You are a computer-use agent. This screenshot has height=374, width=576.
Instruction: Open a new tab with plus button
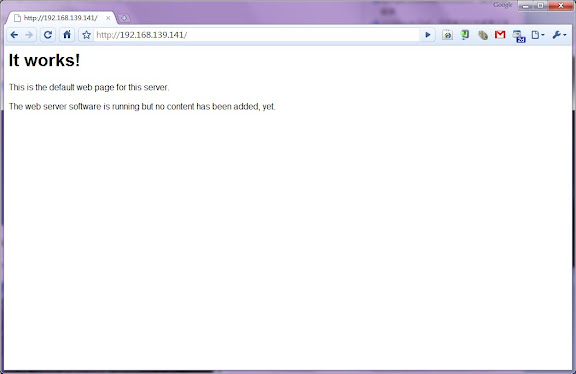click(124, 18)
